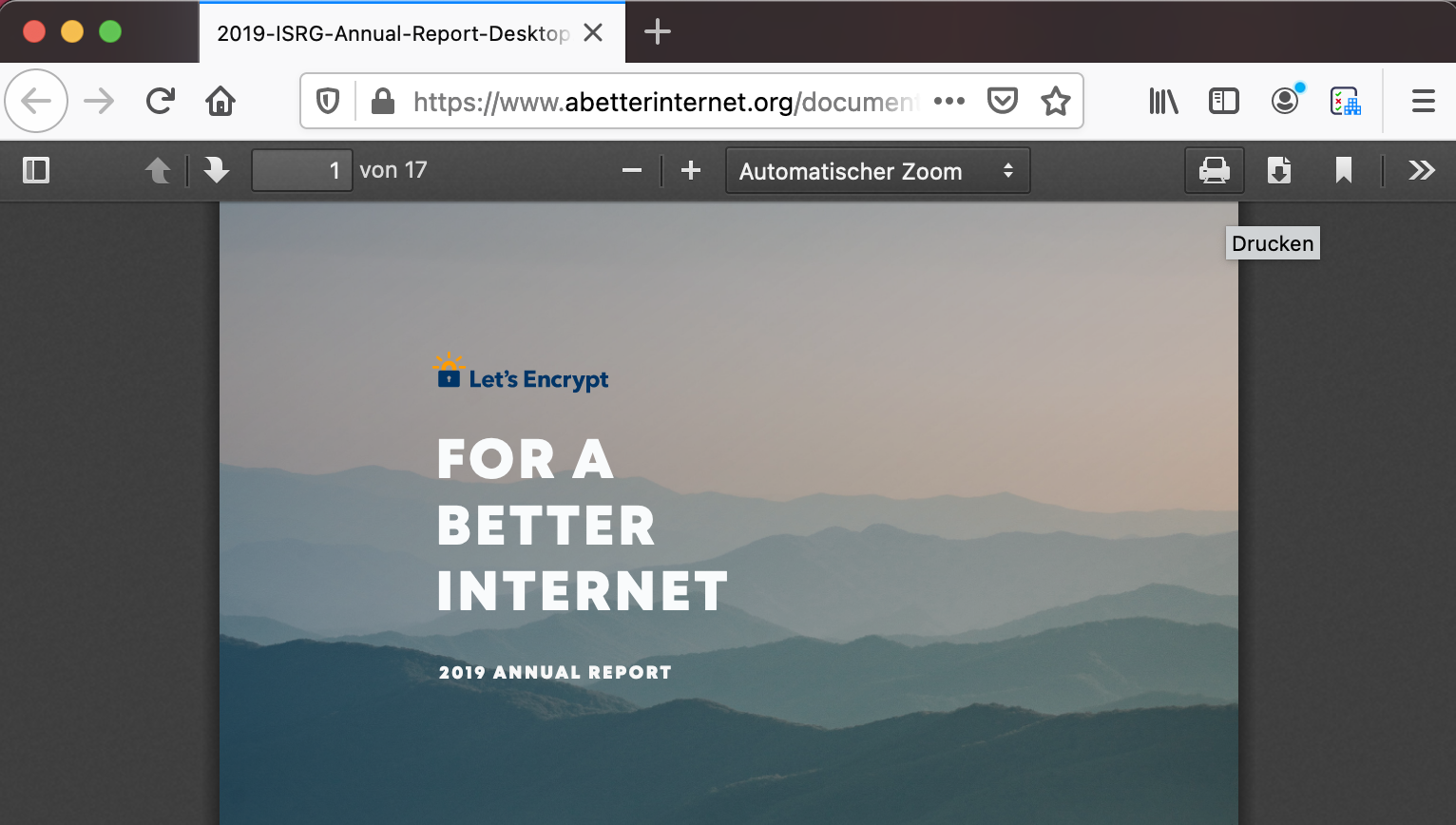Expand more PDF tools chevron
Image resolution: width=1456 pixels, height=825 pixels.
[1422, 170]
